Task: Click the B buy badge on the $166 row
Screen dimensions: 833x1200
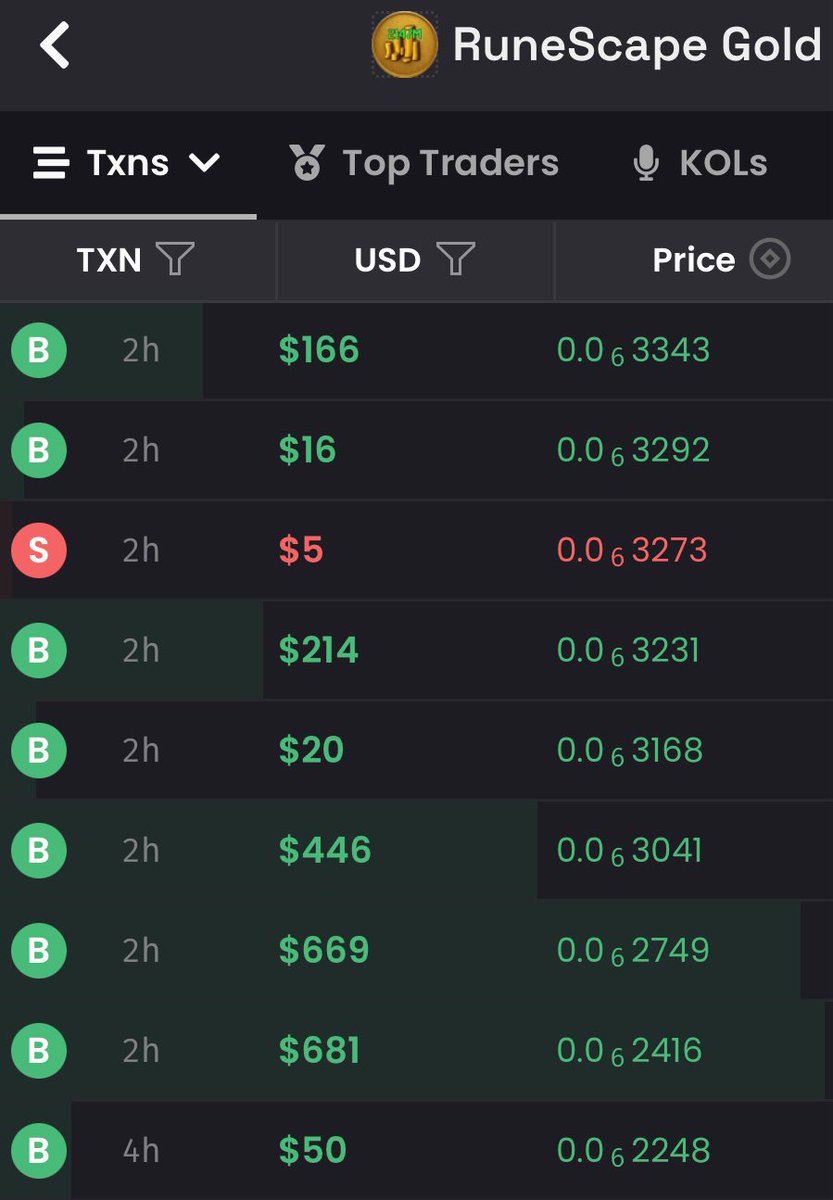Action: pyautogui.click(x=39, y=350)
